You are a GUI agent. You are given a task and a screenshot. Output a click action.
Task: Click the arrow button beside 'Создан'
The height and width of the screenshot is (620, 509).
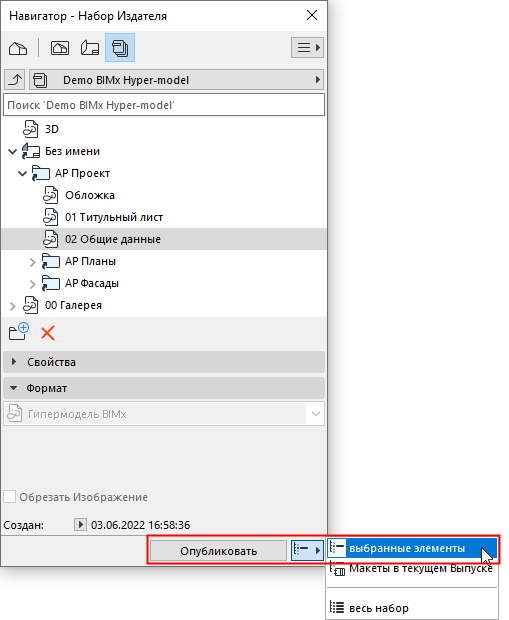pos(80,525)
